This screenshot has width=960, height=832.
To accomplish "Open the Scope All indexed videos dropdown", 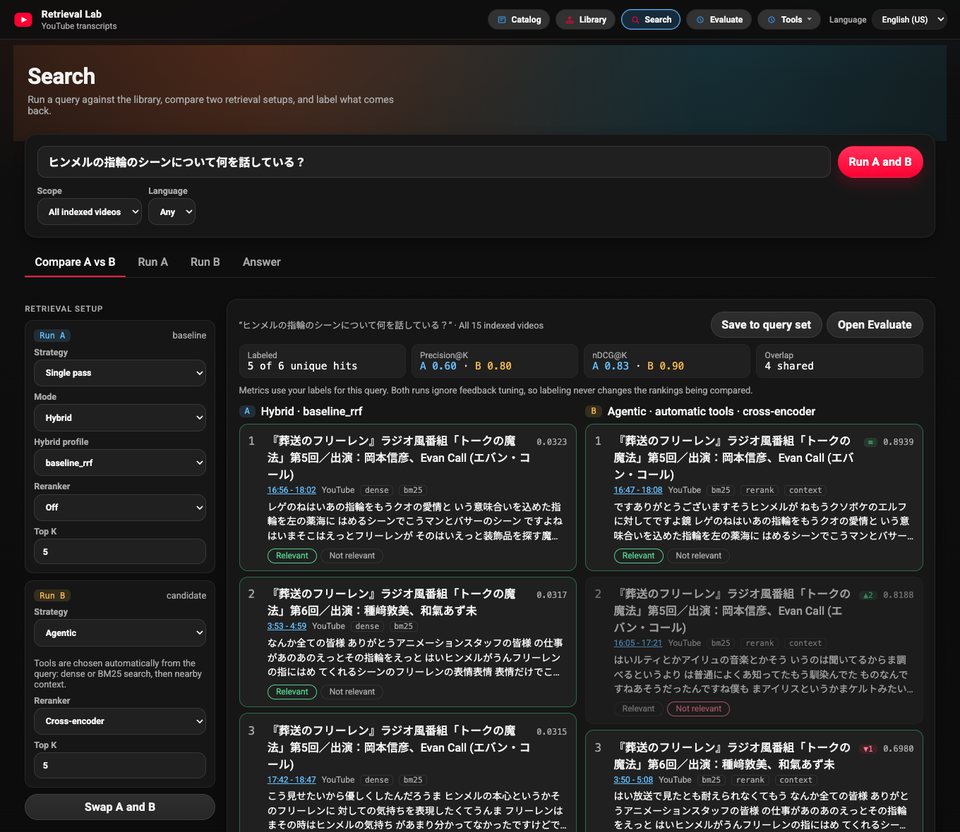I will click(x=89, y=212).
